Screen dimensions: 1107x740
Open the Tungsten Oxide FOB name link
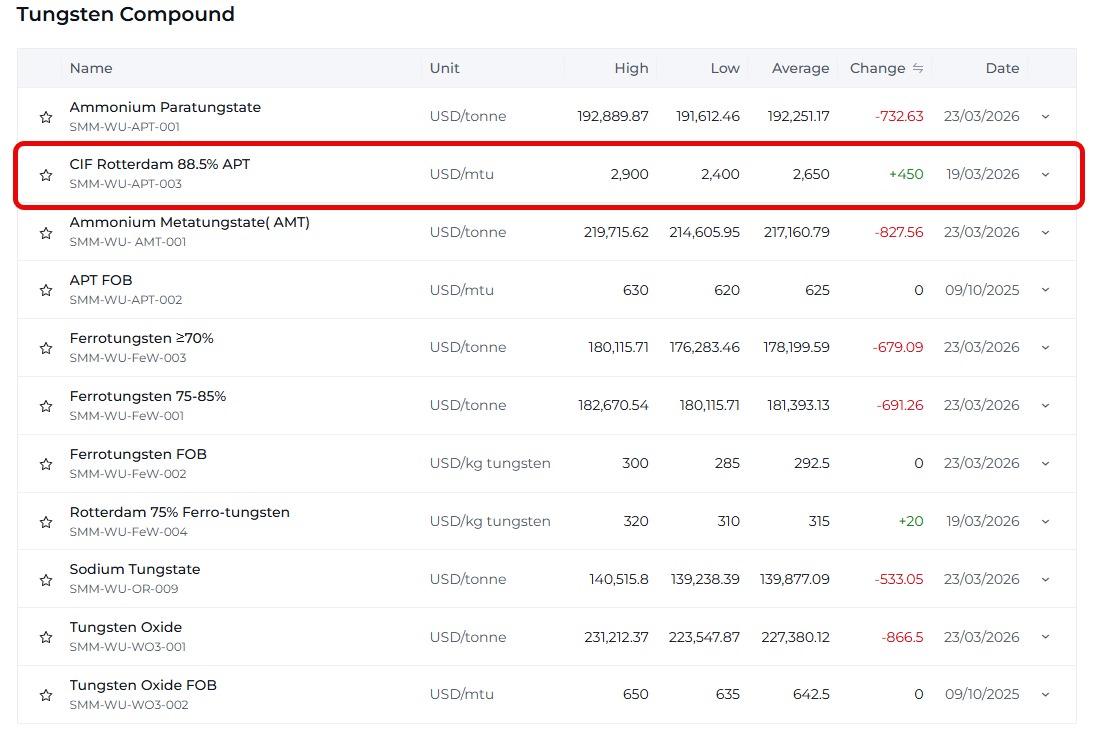pos(143,685)
